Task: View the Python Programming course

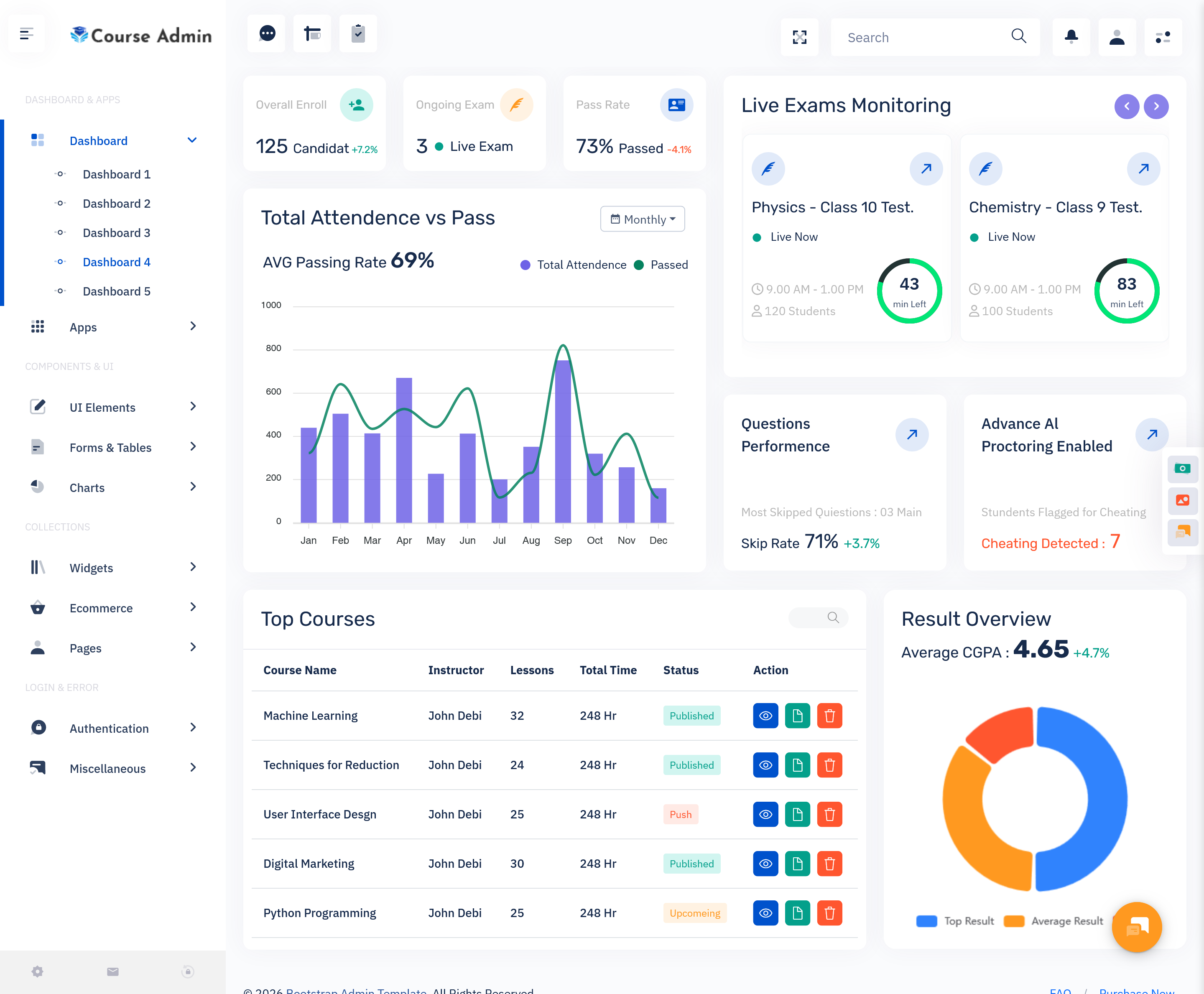Action: pos(765,912)
